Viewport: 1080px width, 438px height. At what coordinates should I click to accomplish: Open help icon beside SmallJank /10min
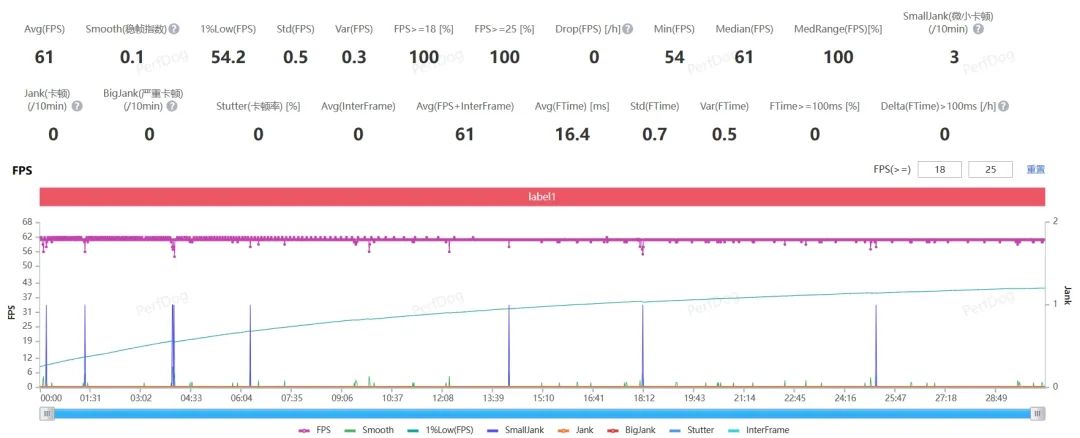[979, 29]
